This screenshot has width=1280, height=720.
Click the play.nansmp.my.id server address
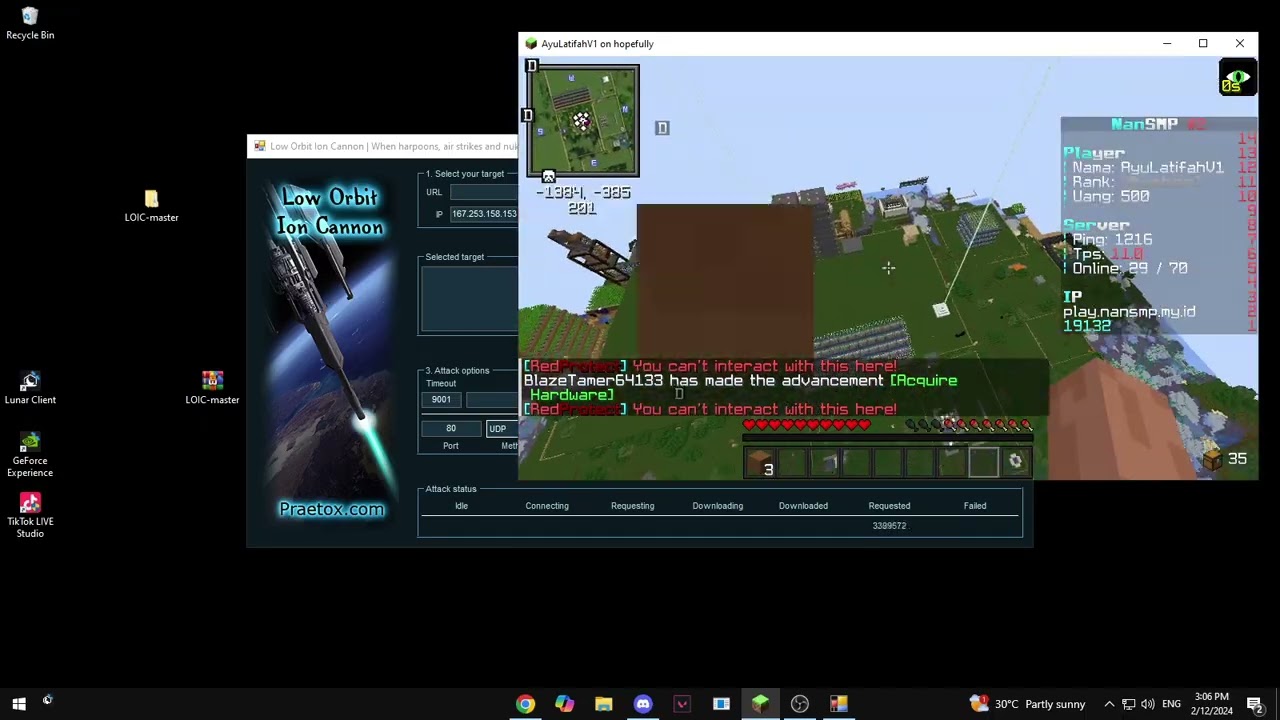(x=1129, y=312)
